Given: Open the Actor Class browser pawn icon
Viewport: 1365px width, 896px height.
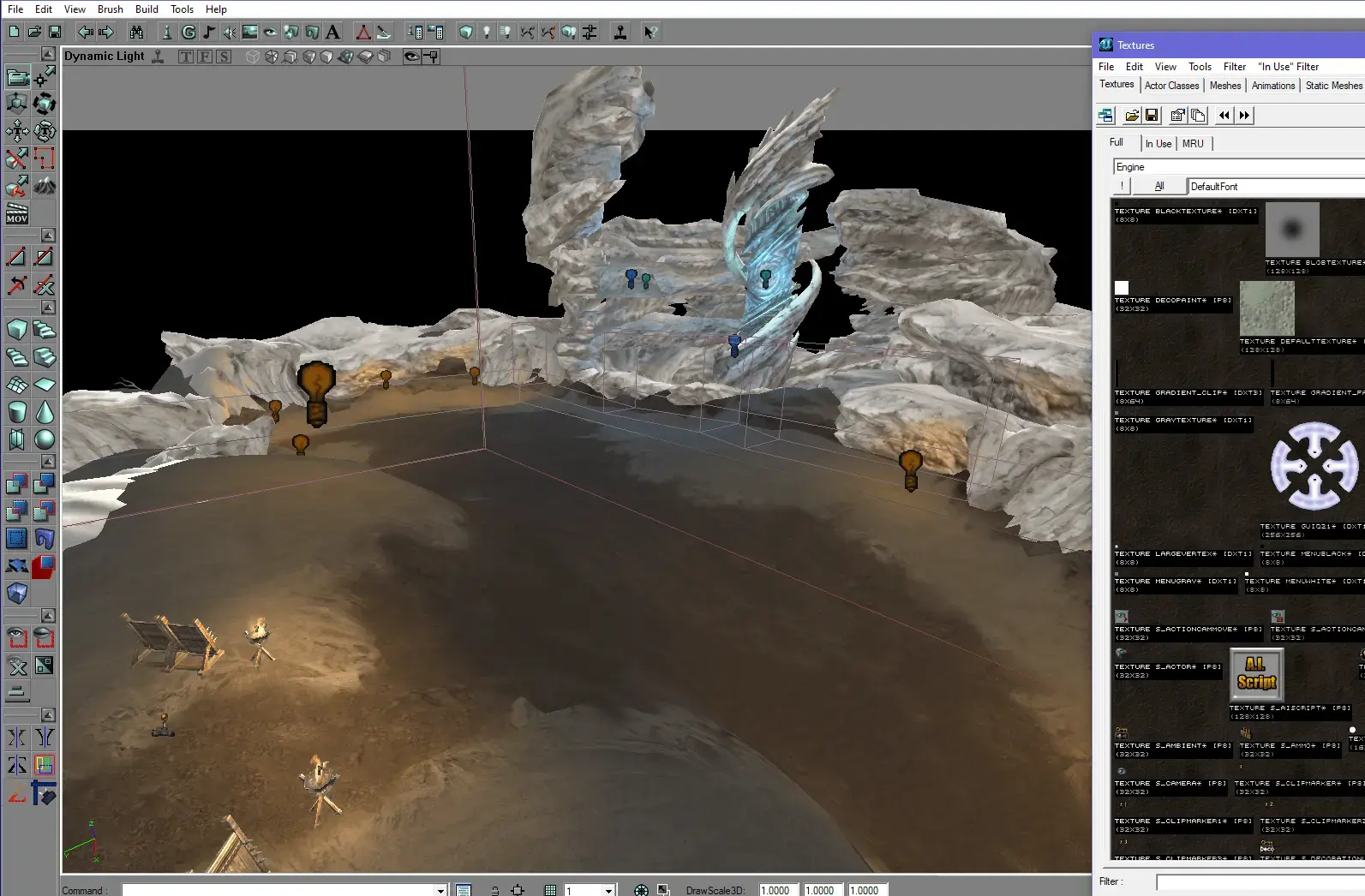Looking at the screenshot, I should [167, 33].
